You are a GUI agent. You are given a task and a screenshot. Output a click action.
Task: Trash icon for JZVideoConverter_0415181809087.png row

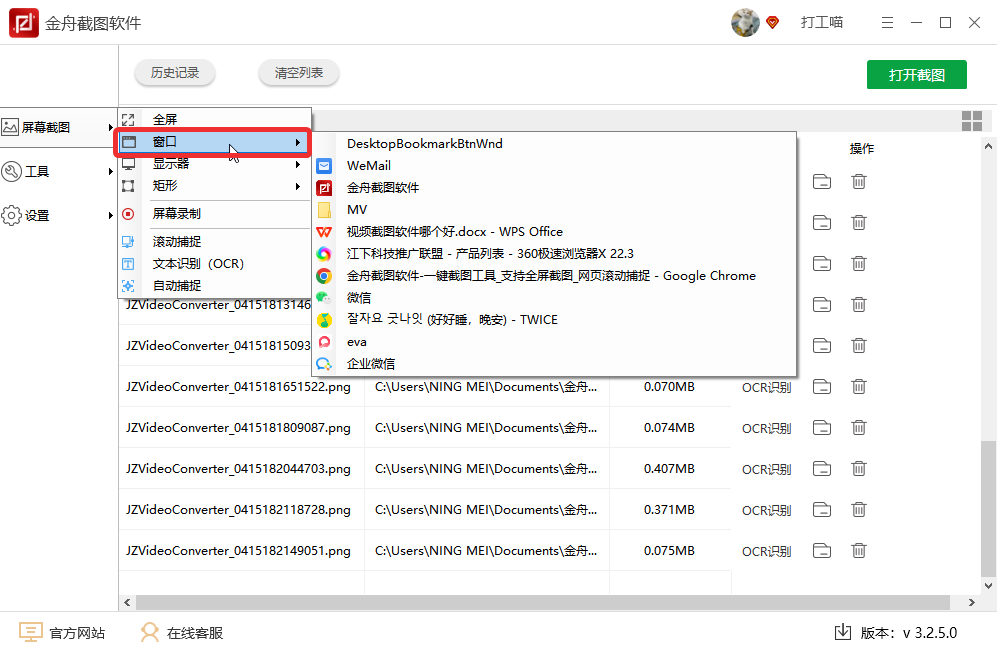(859, 428)
